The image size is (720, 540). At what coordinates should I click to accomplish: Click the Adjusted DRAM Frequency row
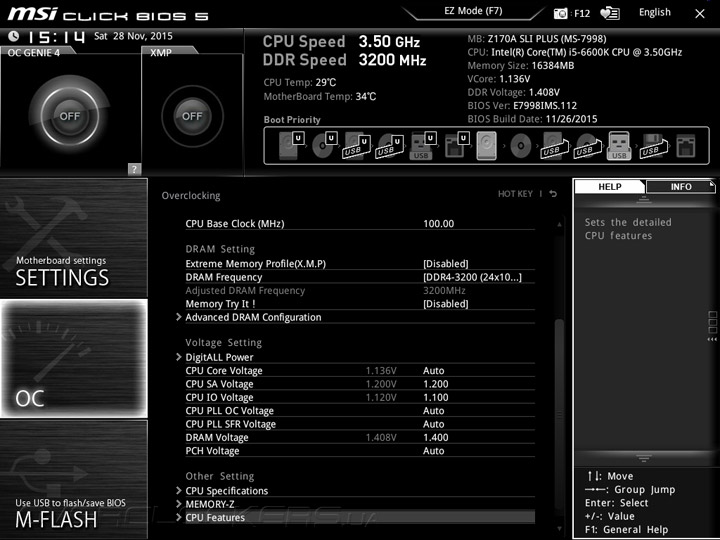(x=360, y=291)
